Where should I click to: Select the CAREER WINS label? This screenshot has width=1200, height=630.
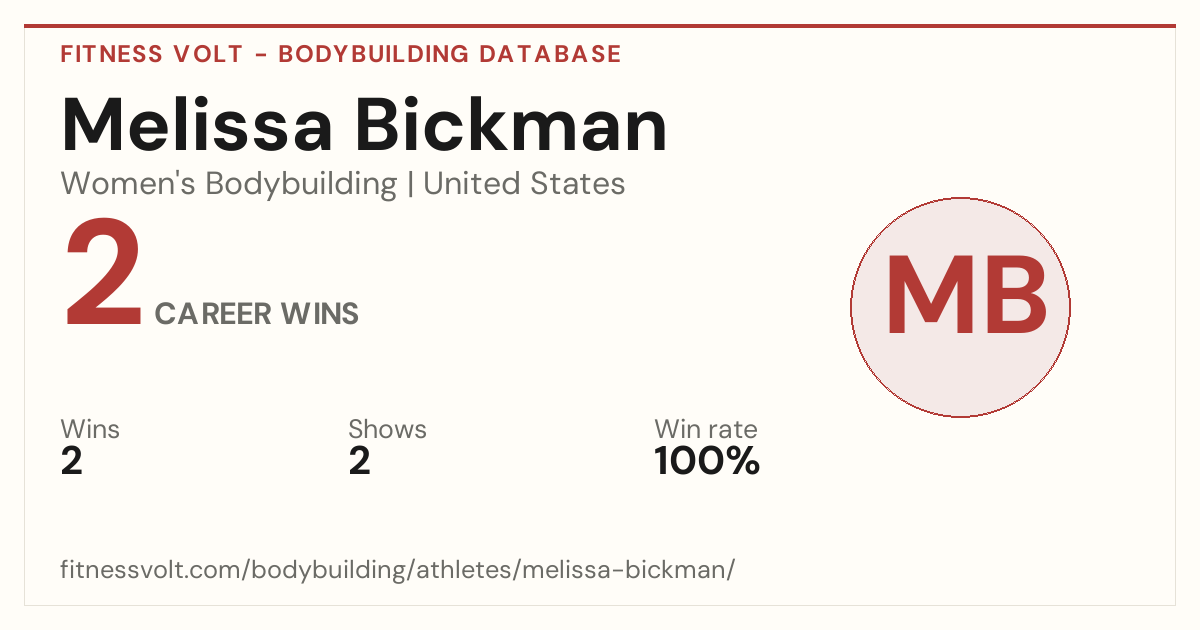point(257,314)
